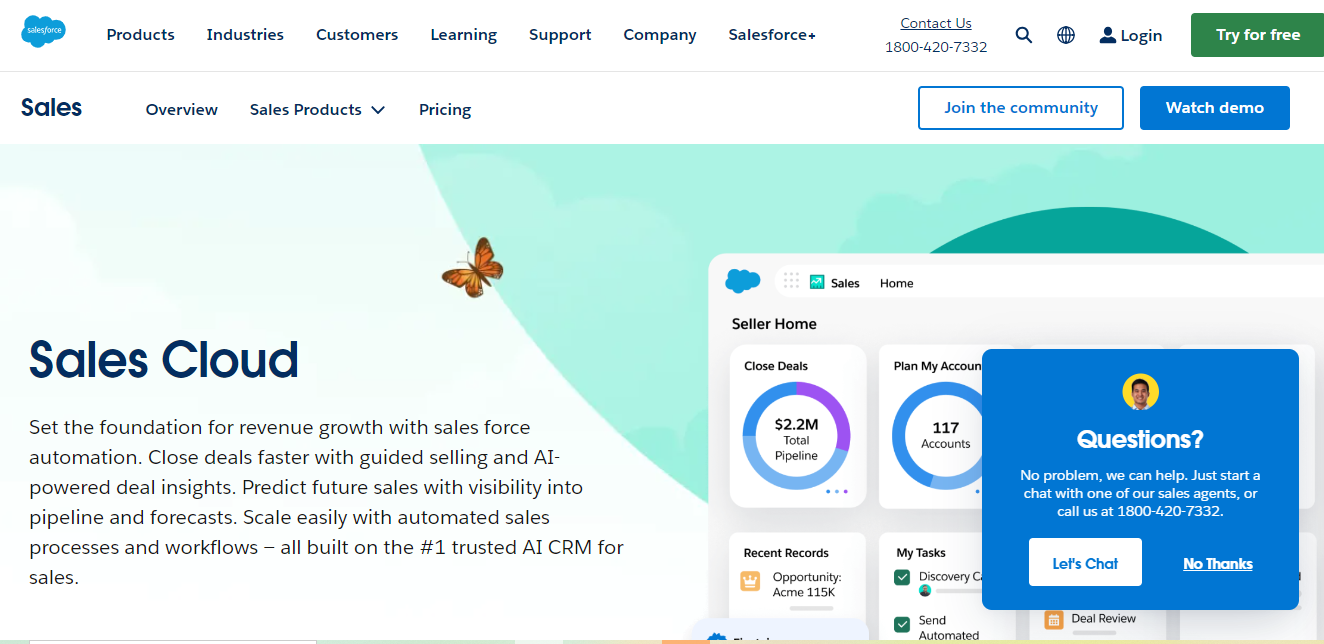Click the orange Opportunity crown icon
1324x644 pixels.
750,580
